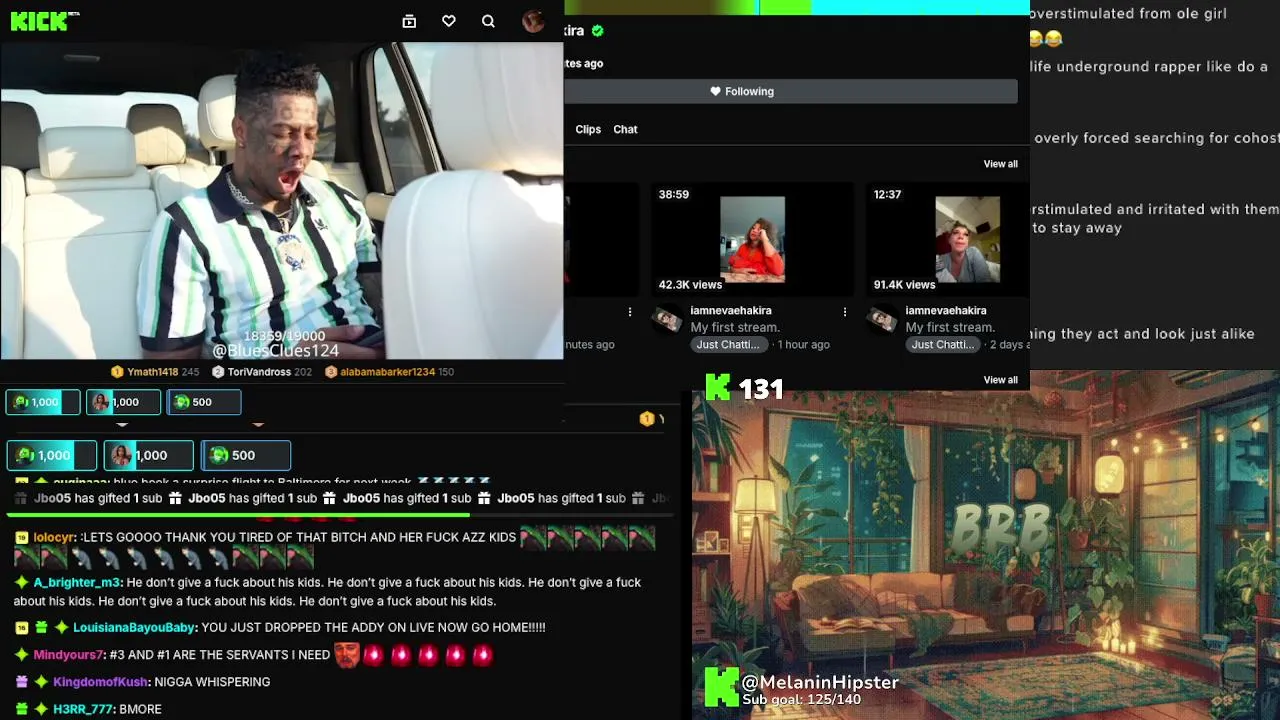1280x720 pixels.
Task: Click the channel avatar under the 38:59 video
Action: (x=667, y=319)
